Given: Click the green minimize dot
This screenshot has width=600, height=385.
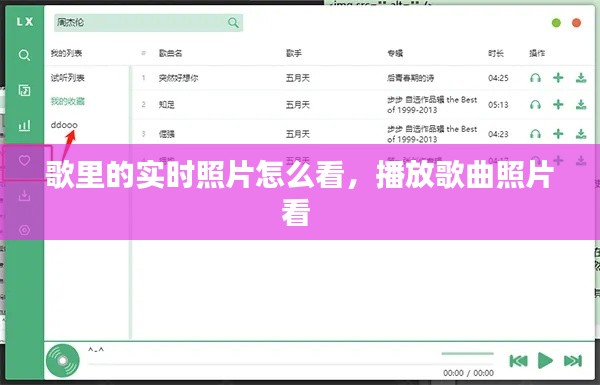Looking at the screenshot, I should click(556, 23).
